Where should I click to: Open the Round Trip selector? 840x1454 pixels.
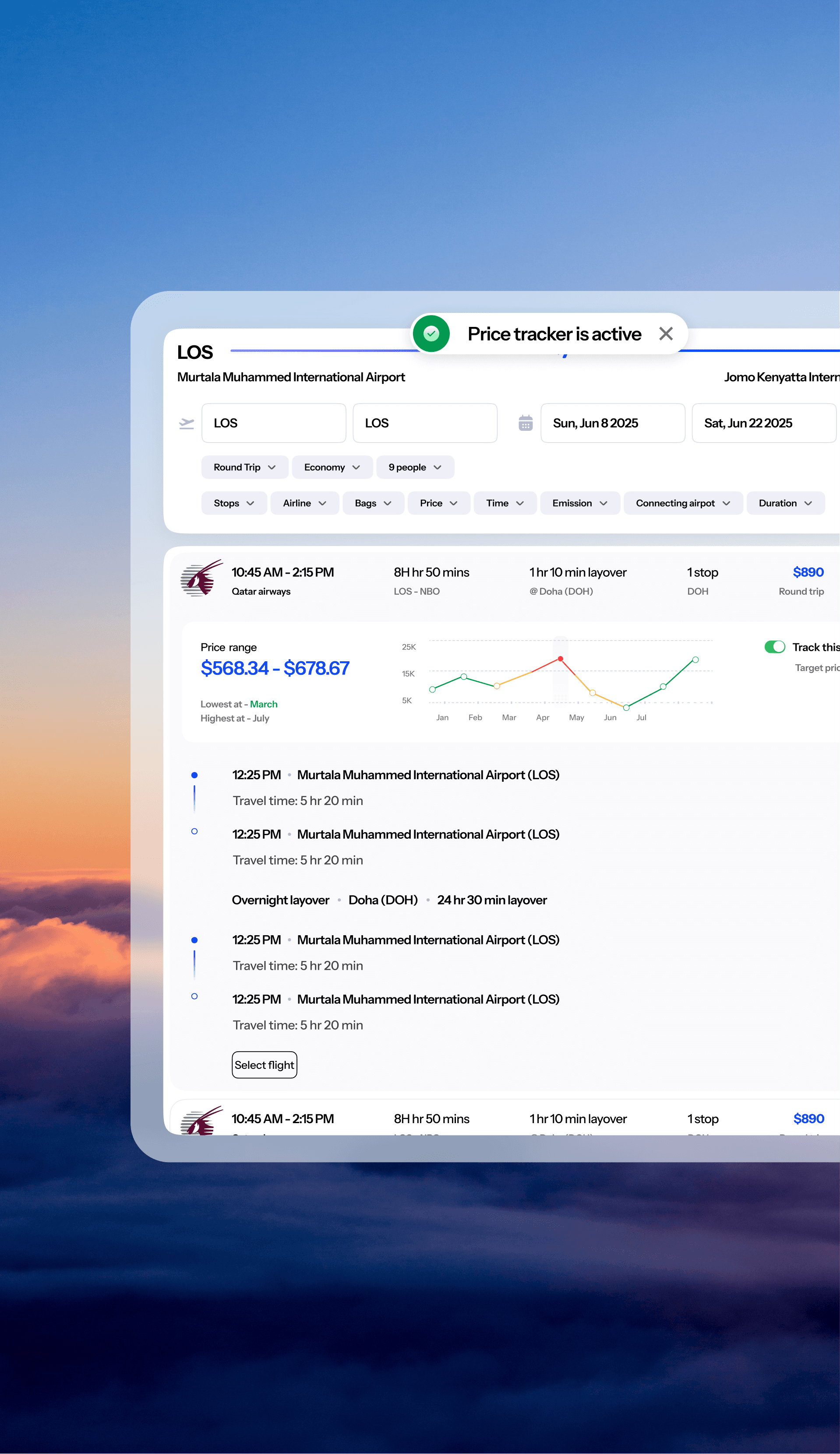244,467
